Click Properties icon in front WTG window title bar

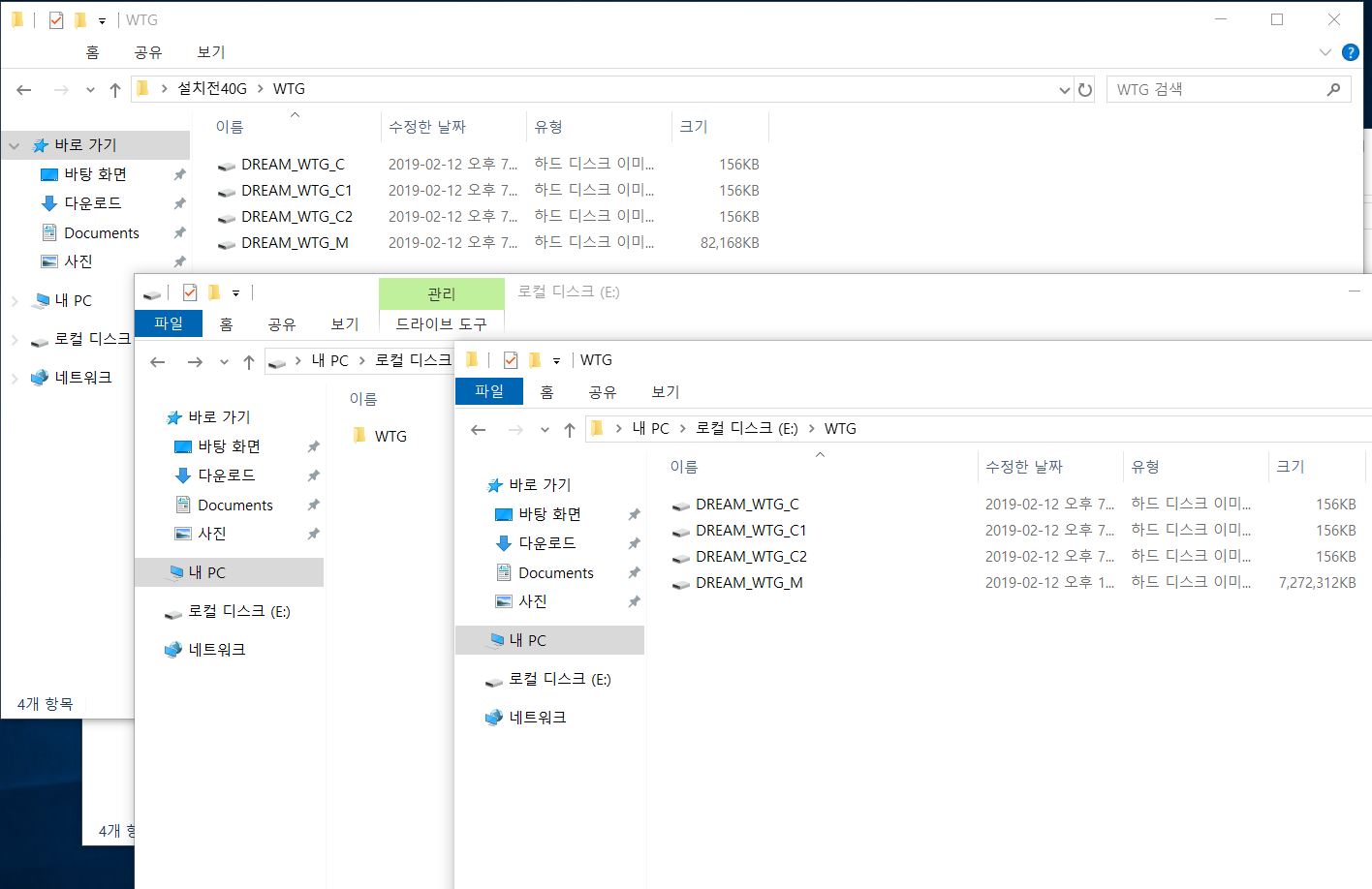[511, 360]
